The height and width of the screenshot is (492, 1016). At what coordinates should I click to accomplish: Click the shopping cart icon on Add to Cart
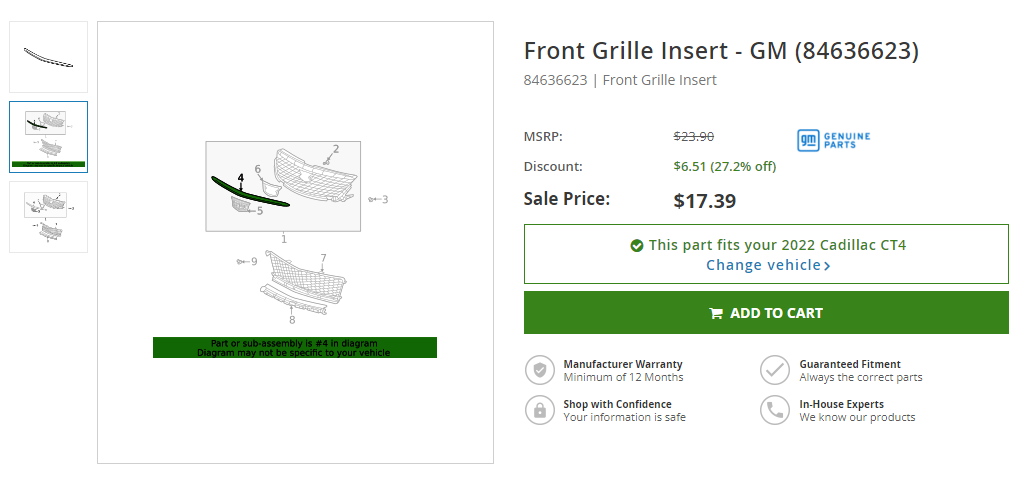(x=716, y=313)
